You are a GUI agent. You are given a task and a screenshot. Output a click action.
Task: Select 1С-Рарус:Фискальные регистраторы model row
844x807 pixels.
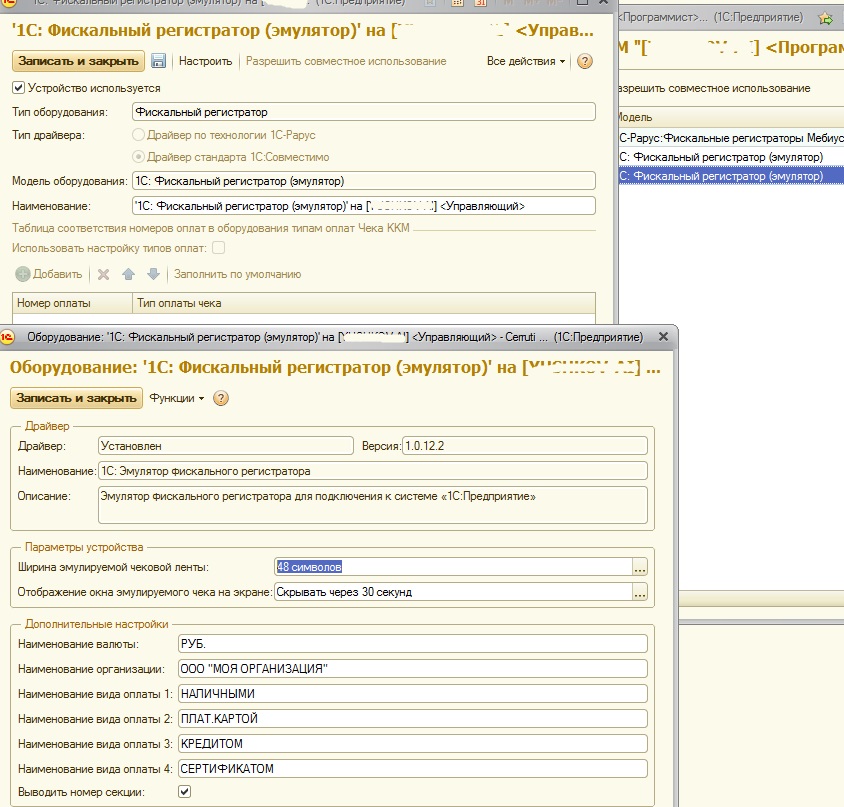(730, 138)
